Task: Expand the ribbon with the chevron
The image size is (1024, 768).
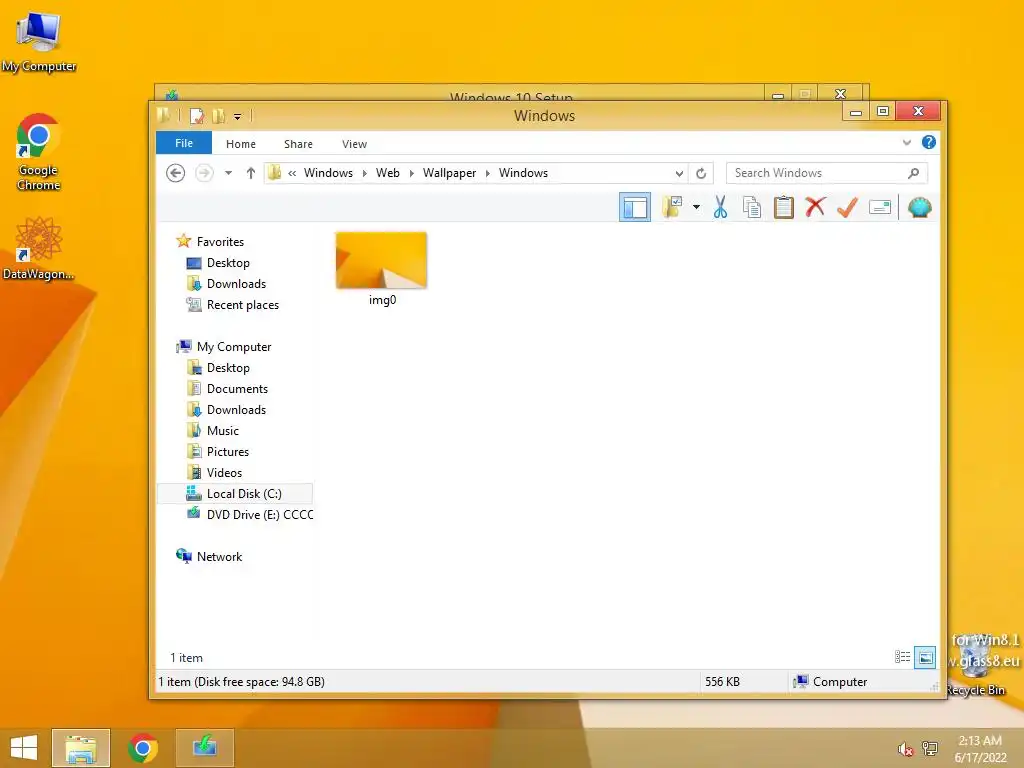Action: click(x=906, y=142)
